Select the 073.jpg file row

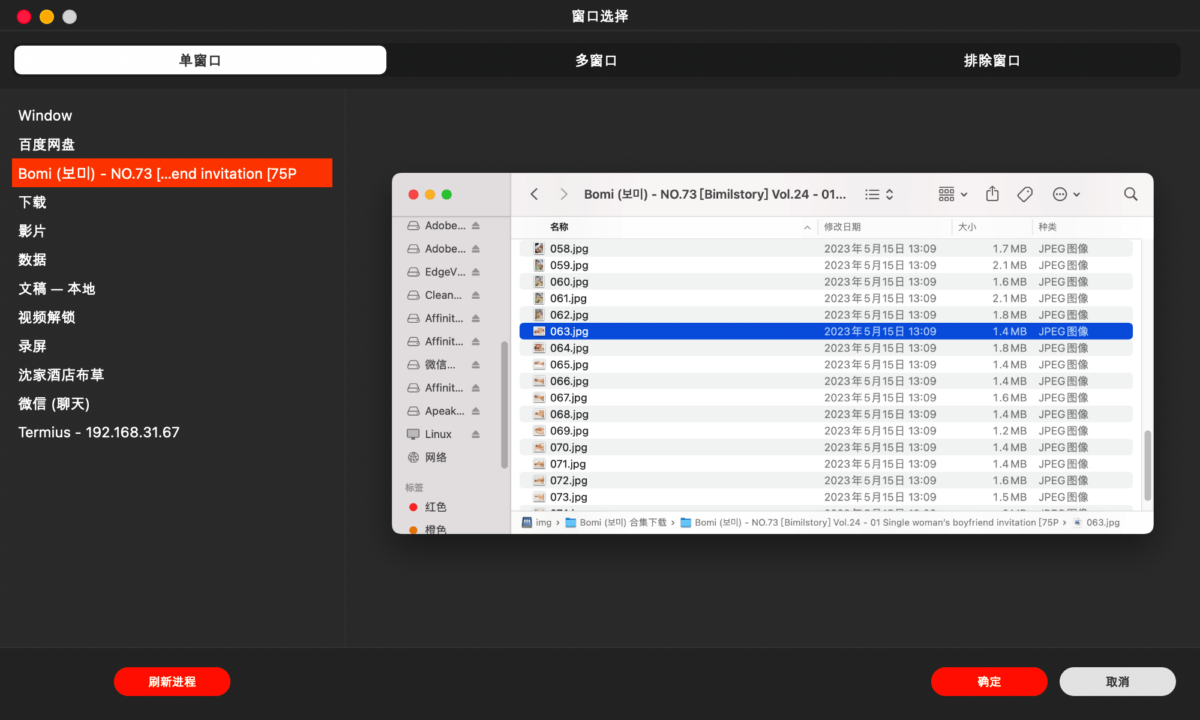[826, 497]
